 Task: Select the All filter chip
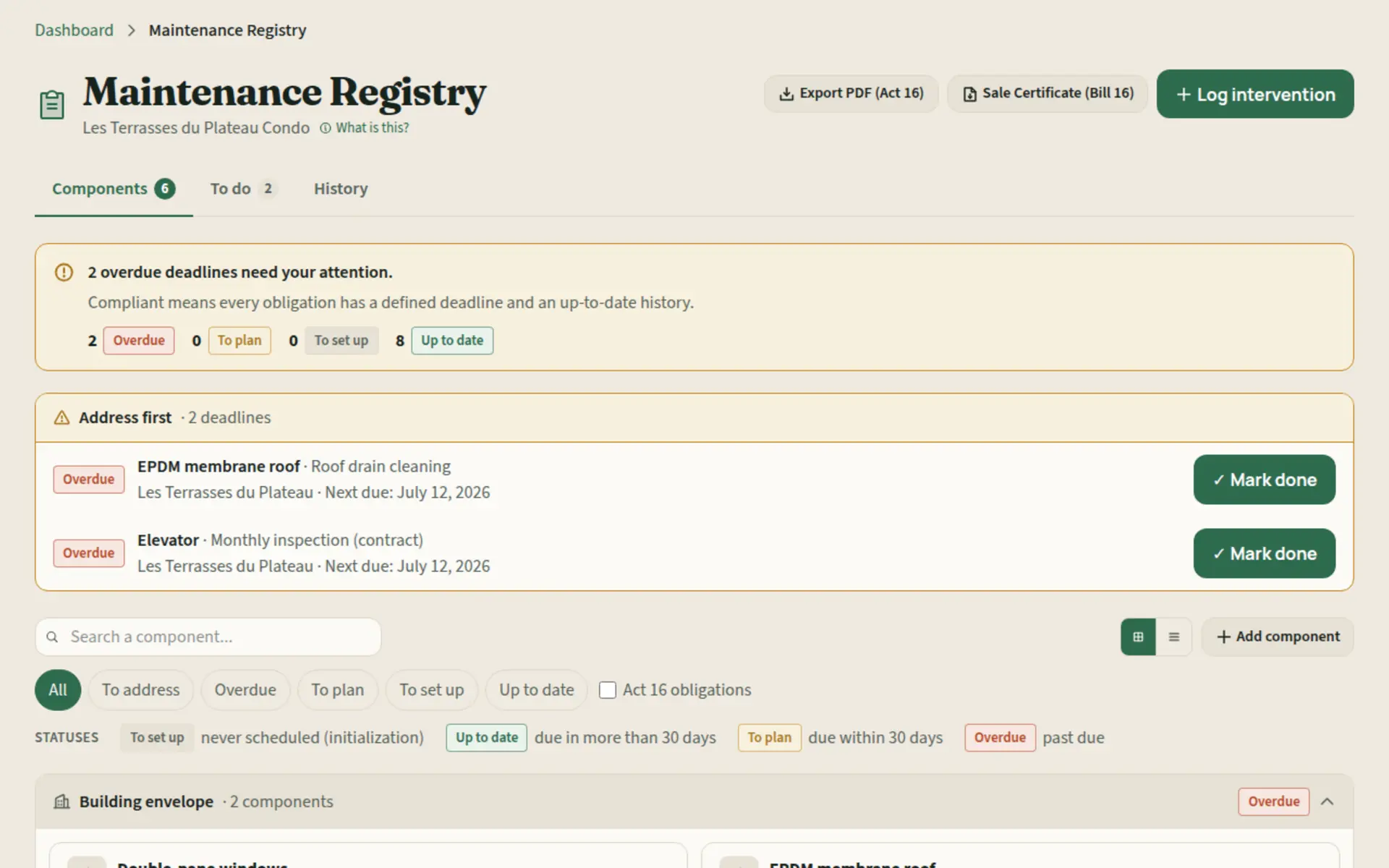click(58, 690)
